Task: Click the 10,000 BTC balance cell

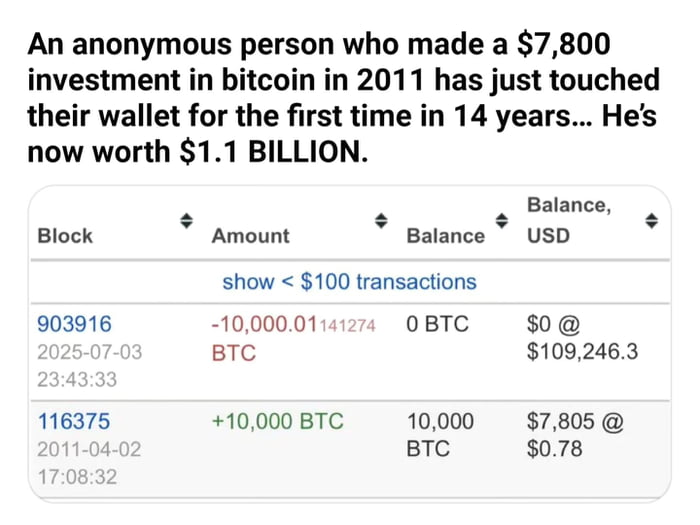Action: (x=441, y=435)
